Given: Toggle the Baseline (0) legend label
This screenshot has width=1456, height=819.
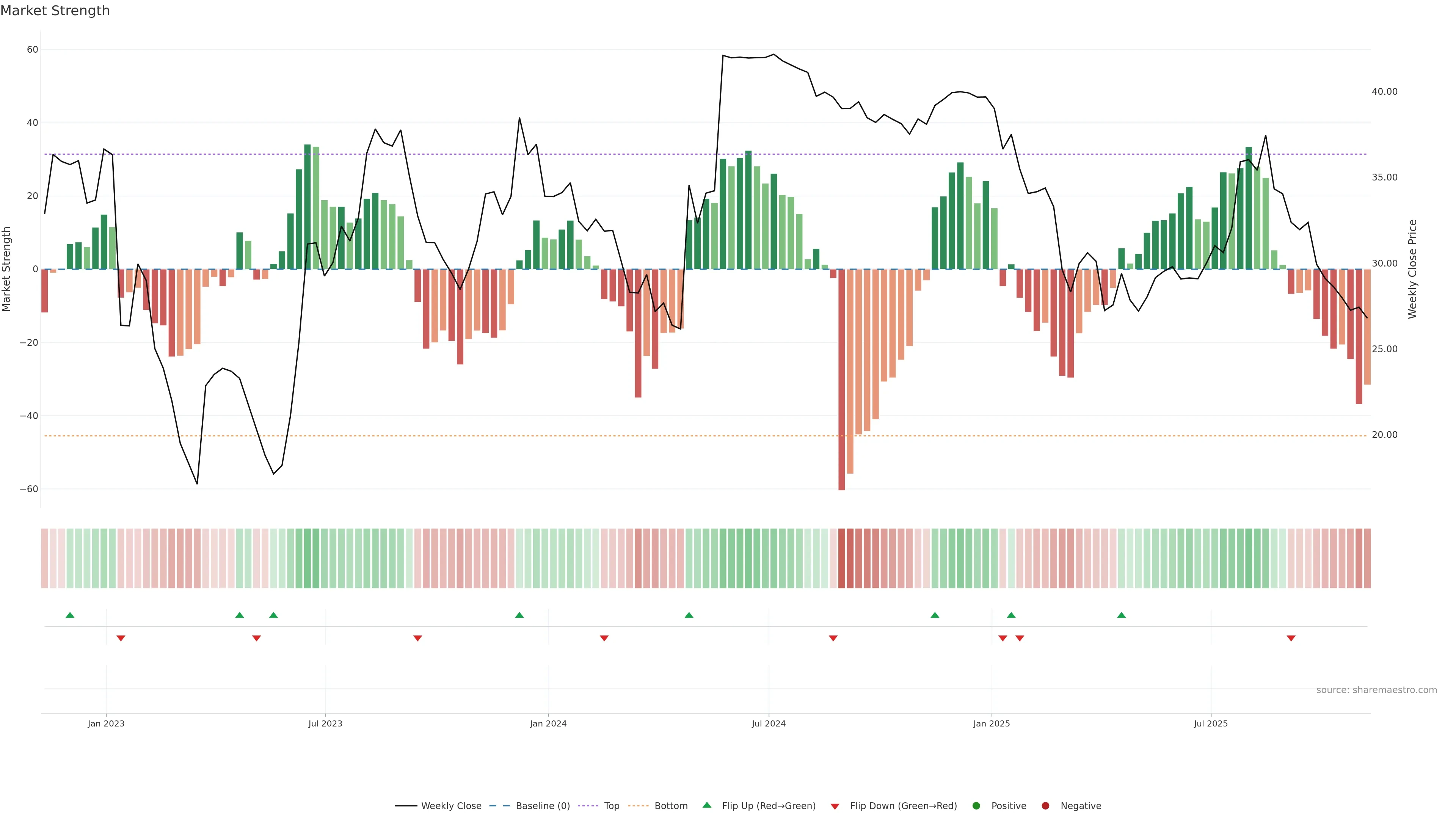Looking at the screenshot, I should click(x=543, y=806).
